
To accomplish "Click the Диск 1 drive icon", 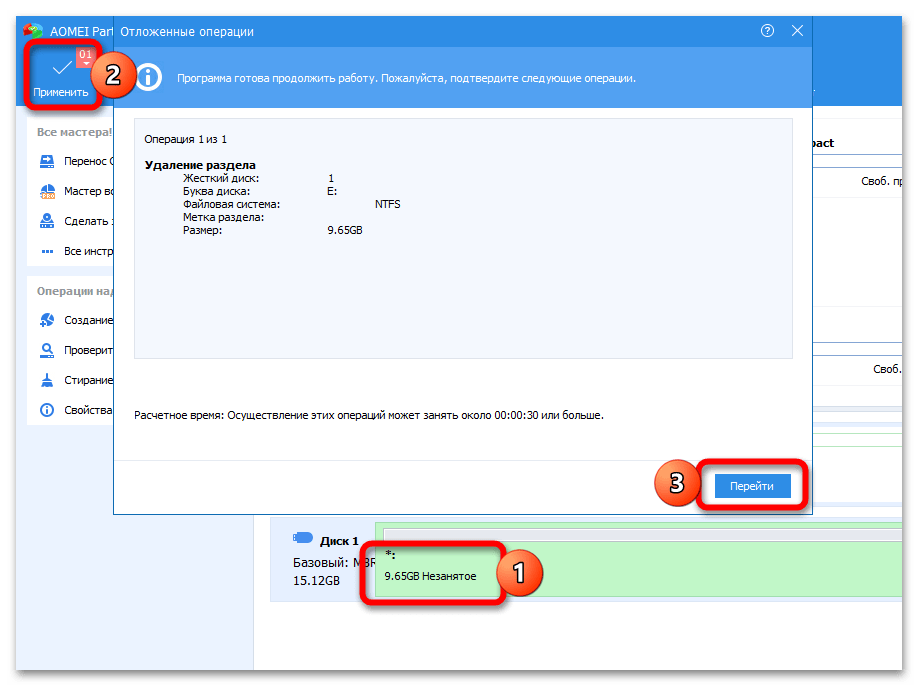I will (x=303, y=537).
